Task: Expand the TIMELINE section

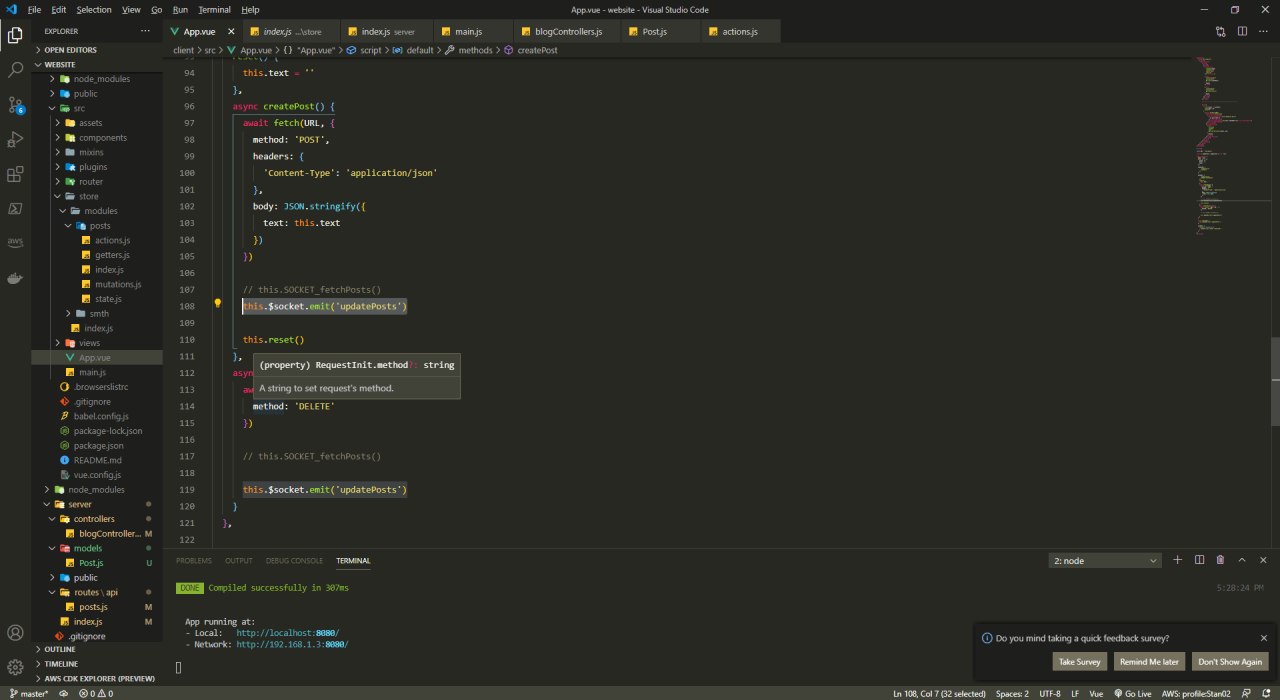Action: click(x=97, y=663)
